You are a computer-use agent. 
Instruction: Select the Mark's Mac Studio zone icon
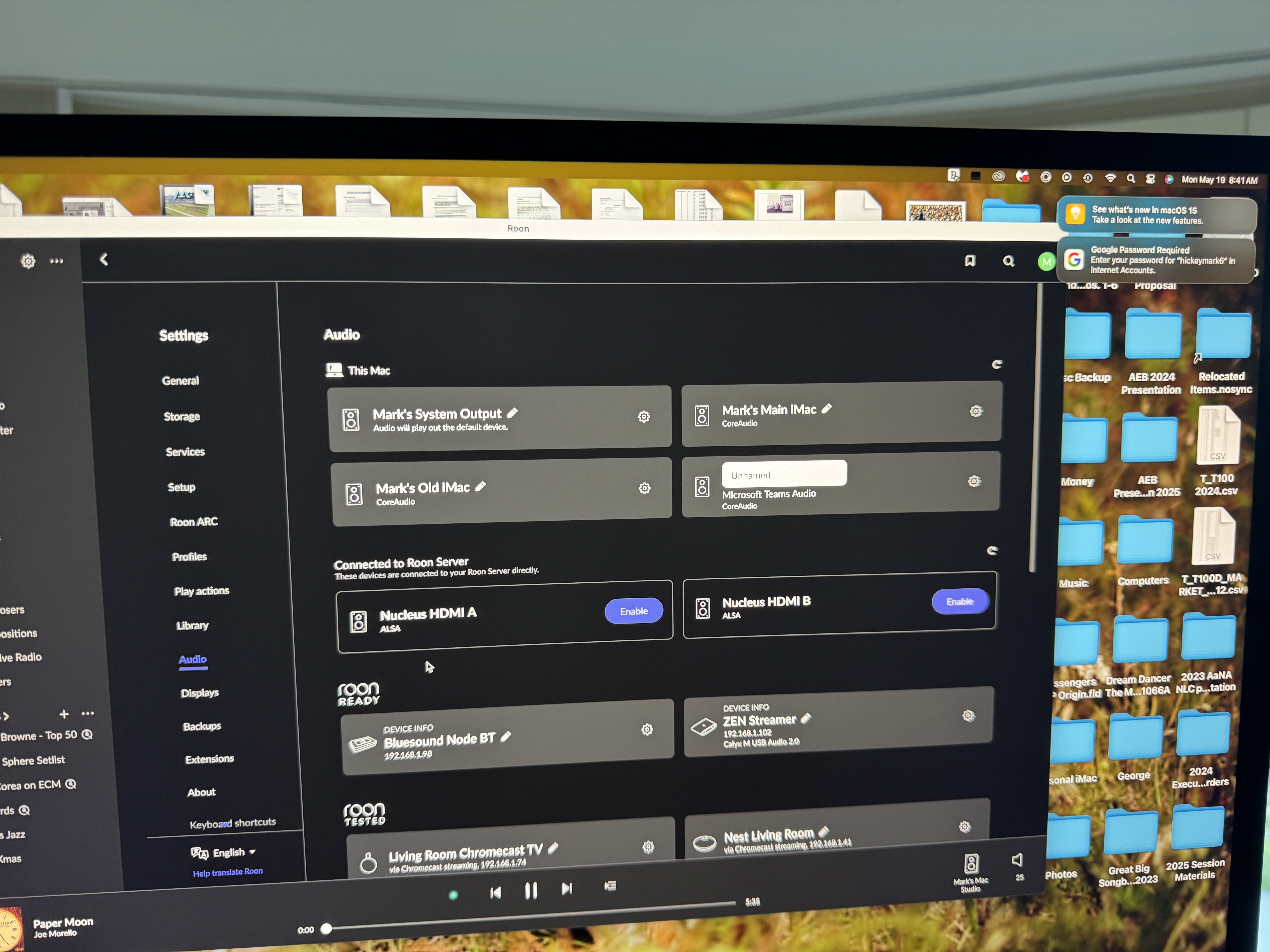pyautogui.click(x=971, y=863)
